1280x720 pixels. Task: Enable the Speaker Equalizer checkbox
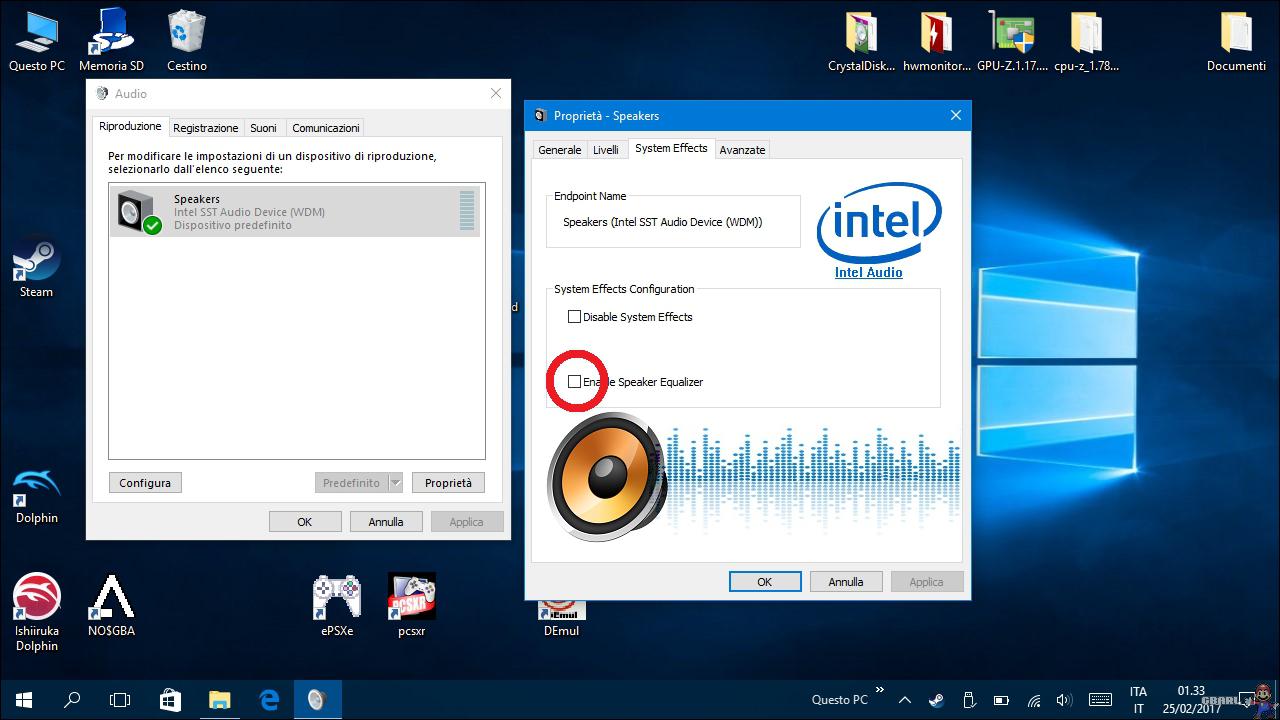(x=574, y=382)
